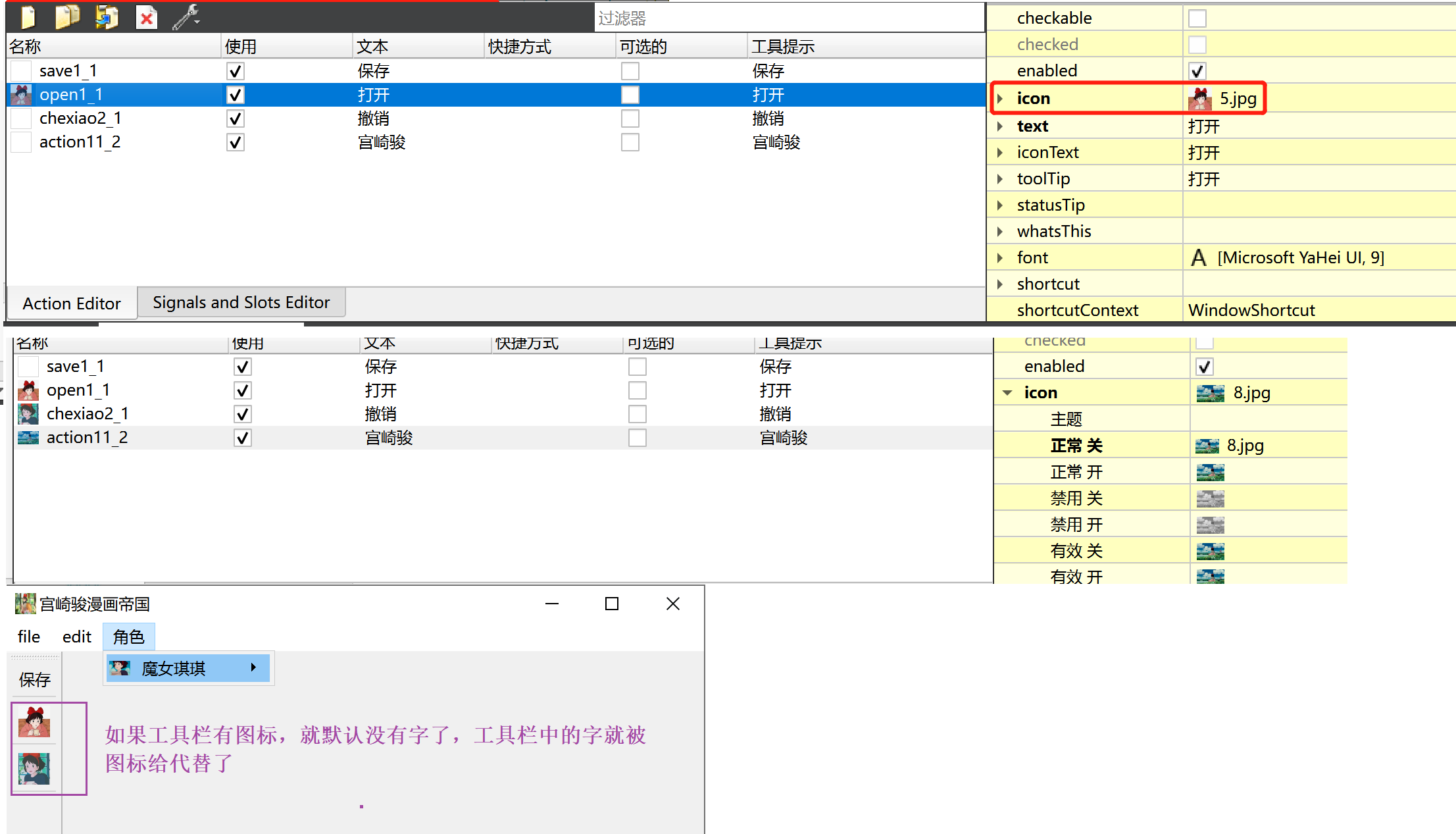Open the edit menu
The height and width of the screenshot is (834, 1456).
click(x=76, y=637)
